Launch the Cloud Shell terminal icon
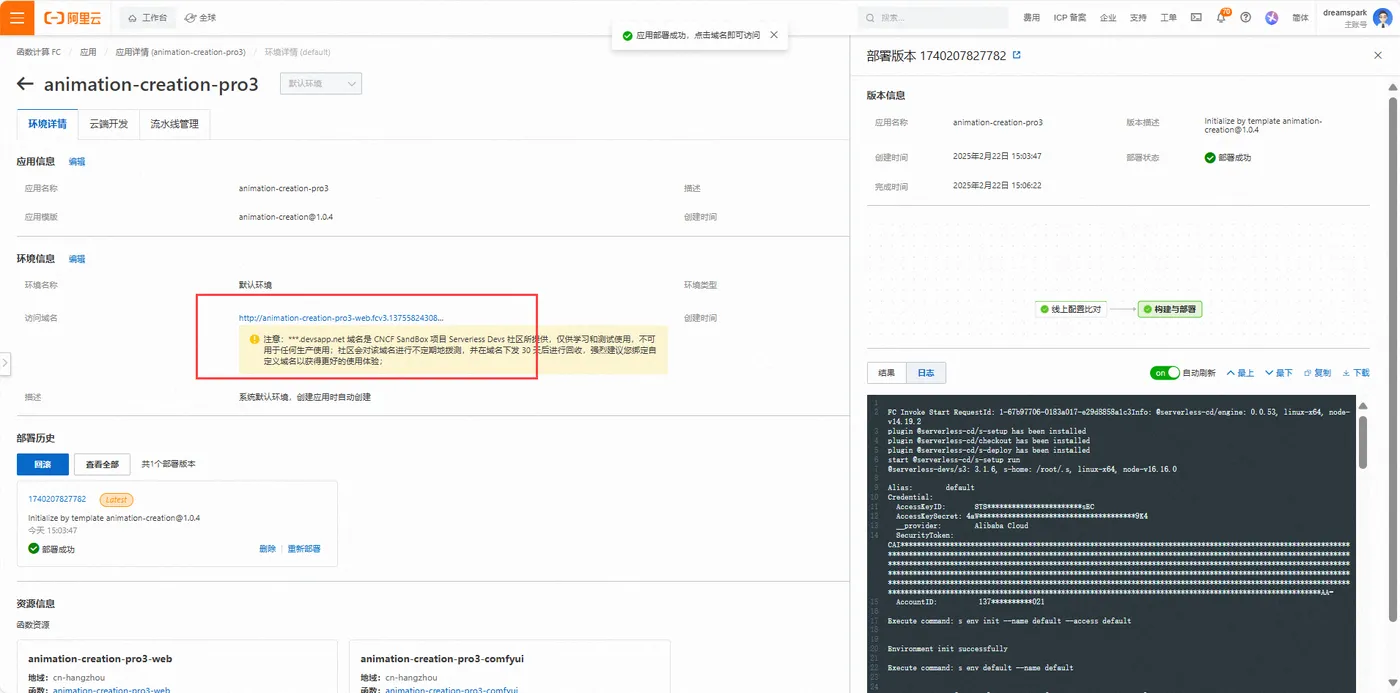Image resolution: width=1400 pixels, height=693 pixels. pos(1197,18)
